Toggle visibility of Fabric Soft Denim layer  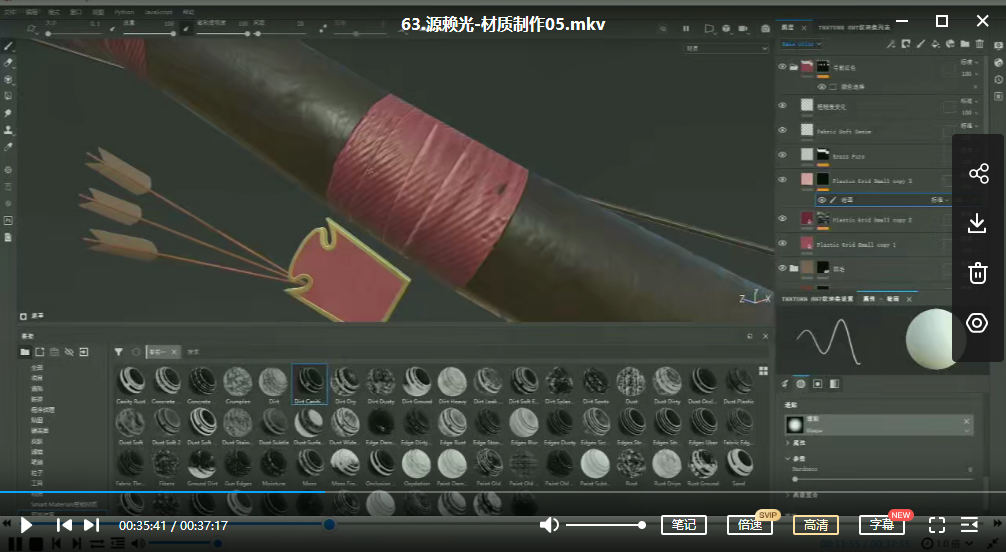pos(783,131)
